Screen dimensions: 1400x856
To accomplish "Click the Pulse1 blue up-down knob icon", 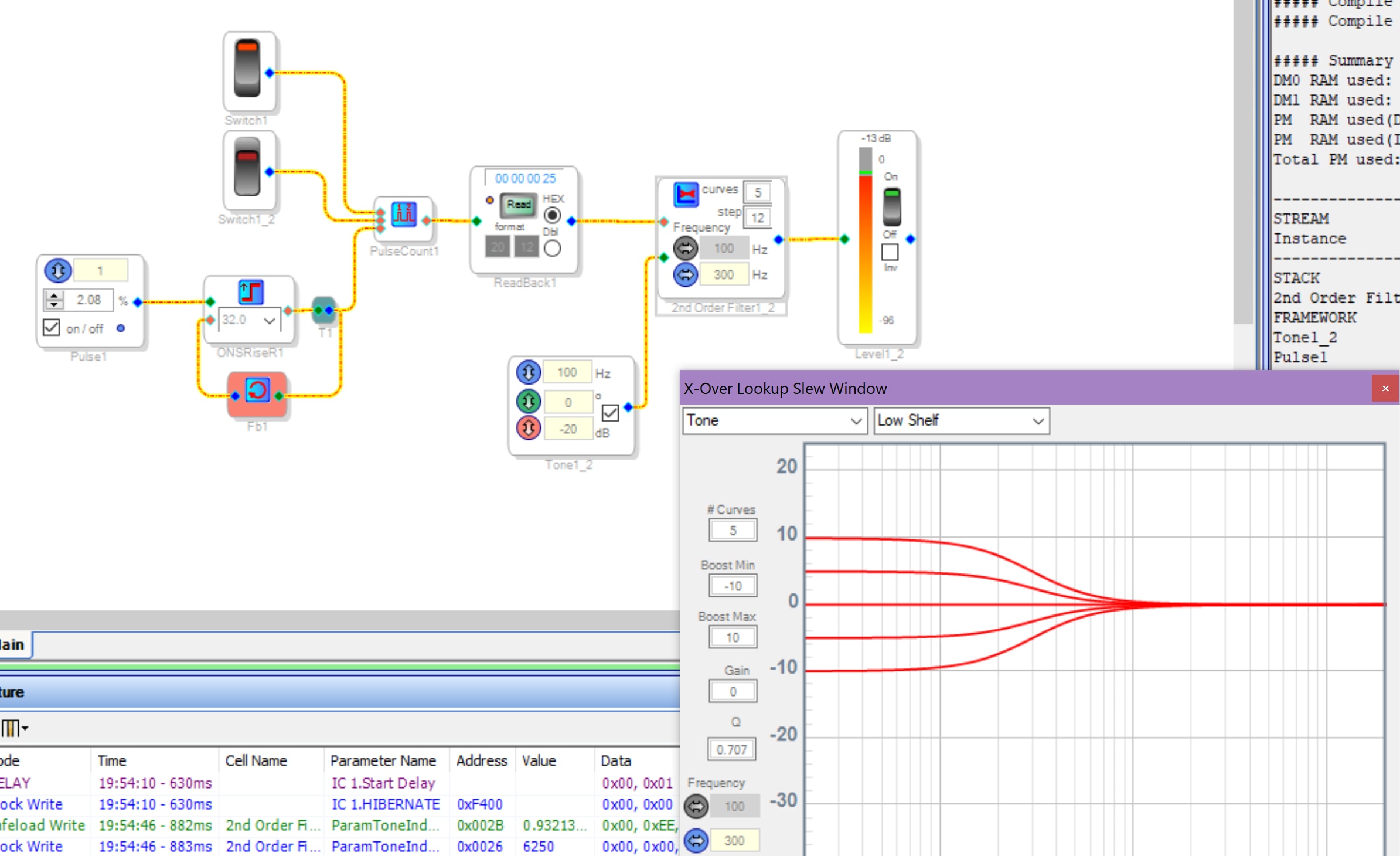I will pyautogui.click(x=58, y=270).
